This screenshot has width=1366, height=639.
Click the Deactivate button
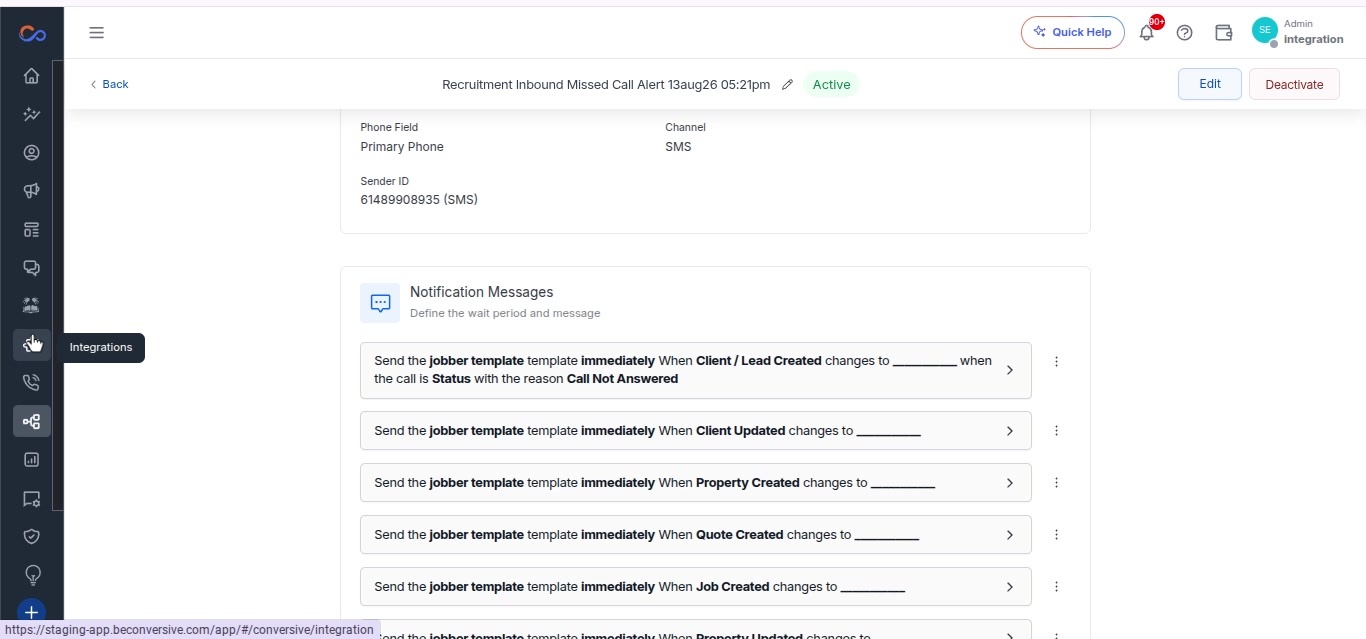[x=1294, y=84]
